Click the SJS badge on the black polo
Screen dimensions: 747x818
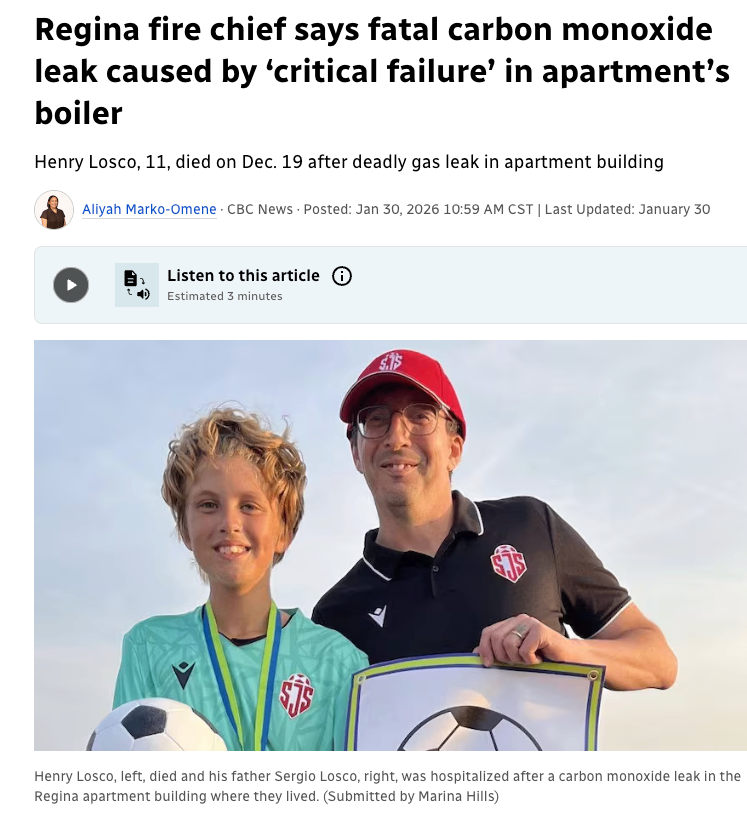(x=508, y=564)
